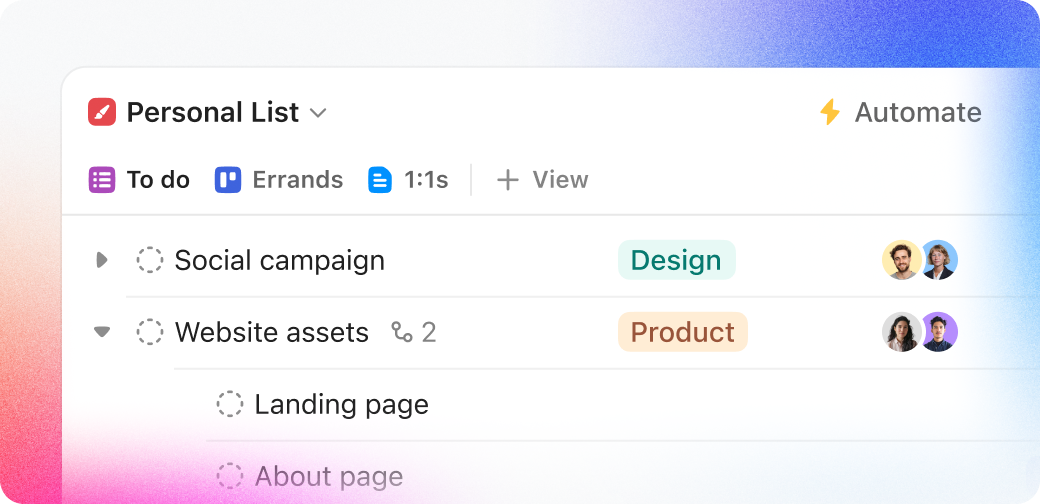Click the first assignee avatar on Social campaign

pyautogui.click(x=901, y=260)
